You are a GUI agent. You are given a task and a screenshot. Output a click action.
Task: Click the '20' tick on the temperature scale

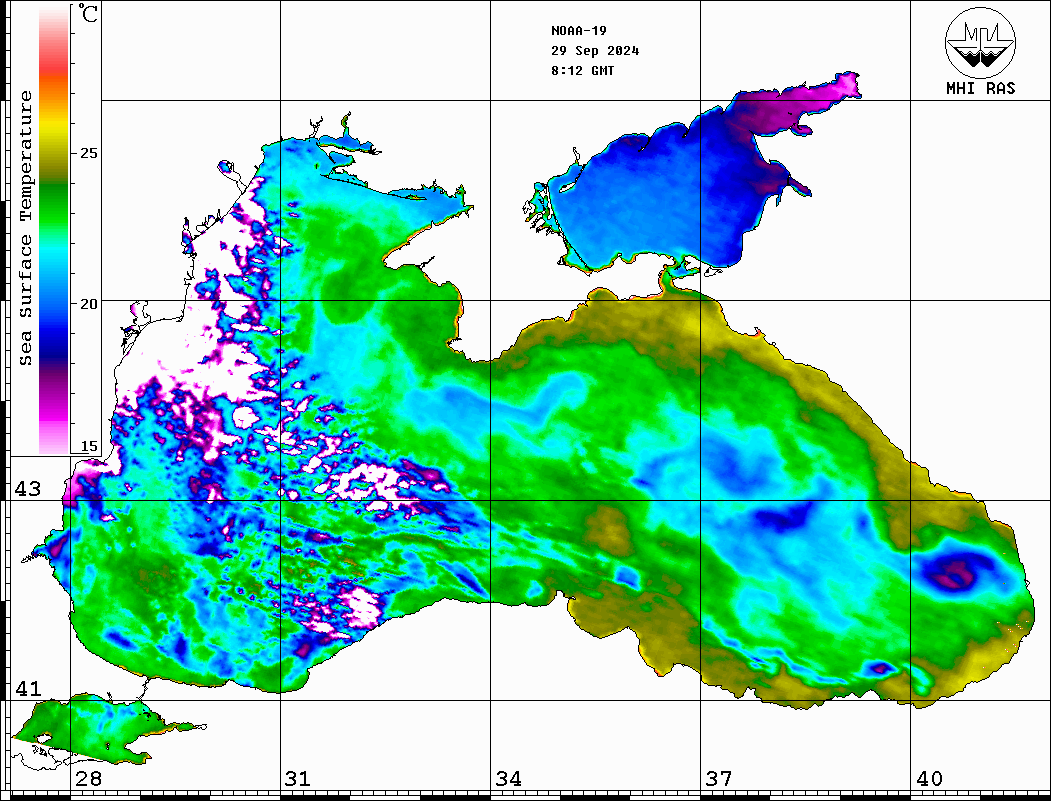point(88,304)
